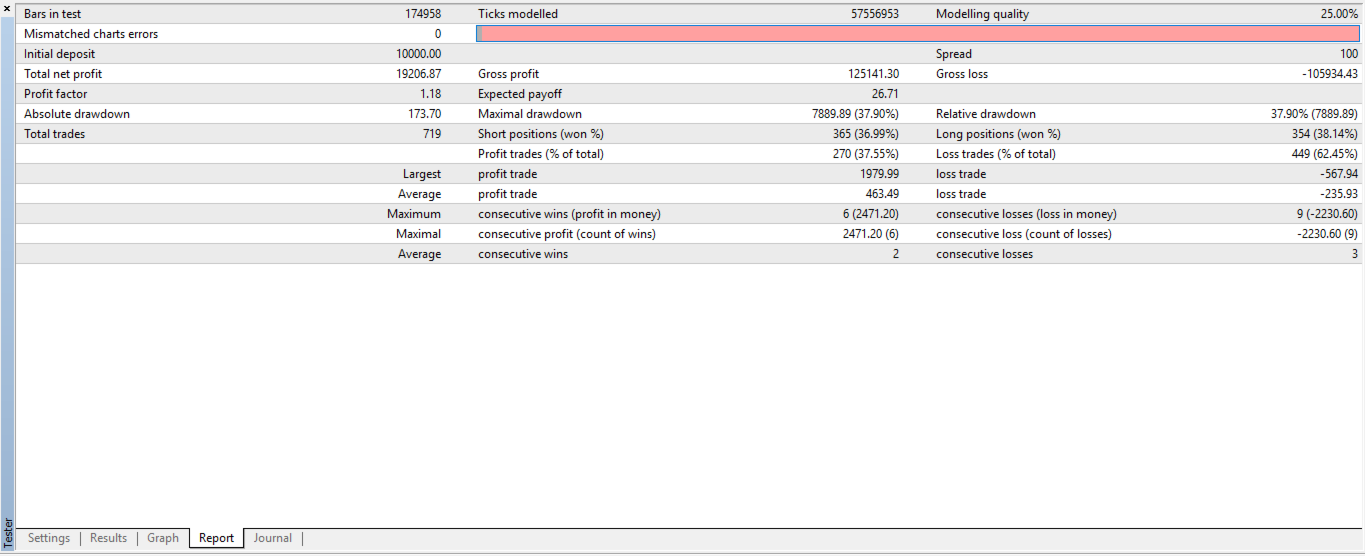The width and height of the screenshot is (1365, 556).
Task: Click the Total net profit label
Action: (63, 74)
